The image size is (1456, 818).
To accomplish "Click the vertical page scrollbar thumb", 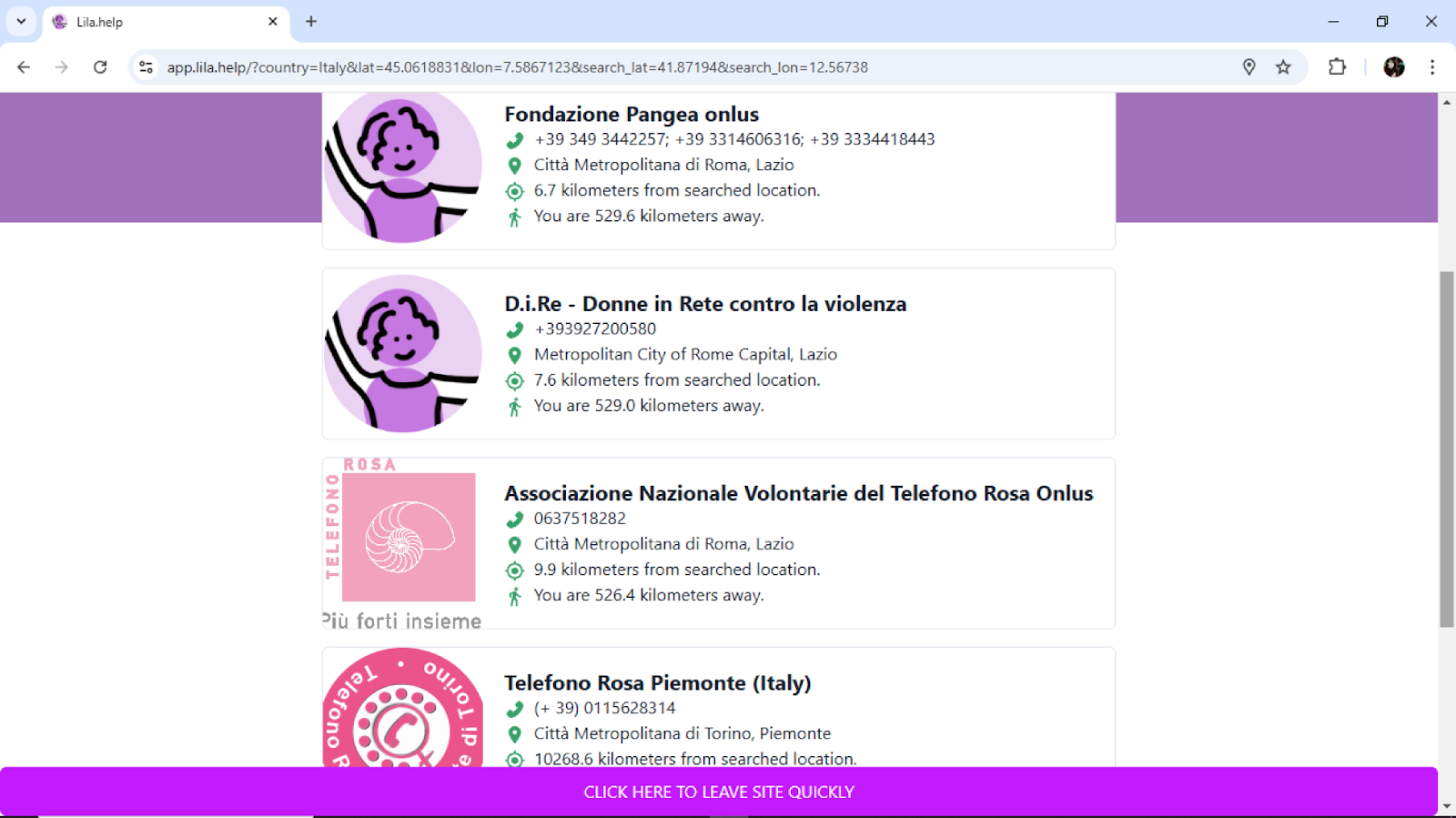I will 1447,449.
